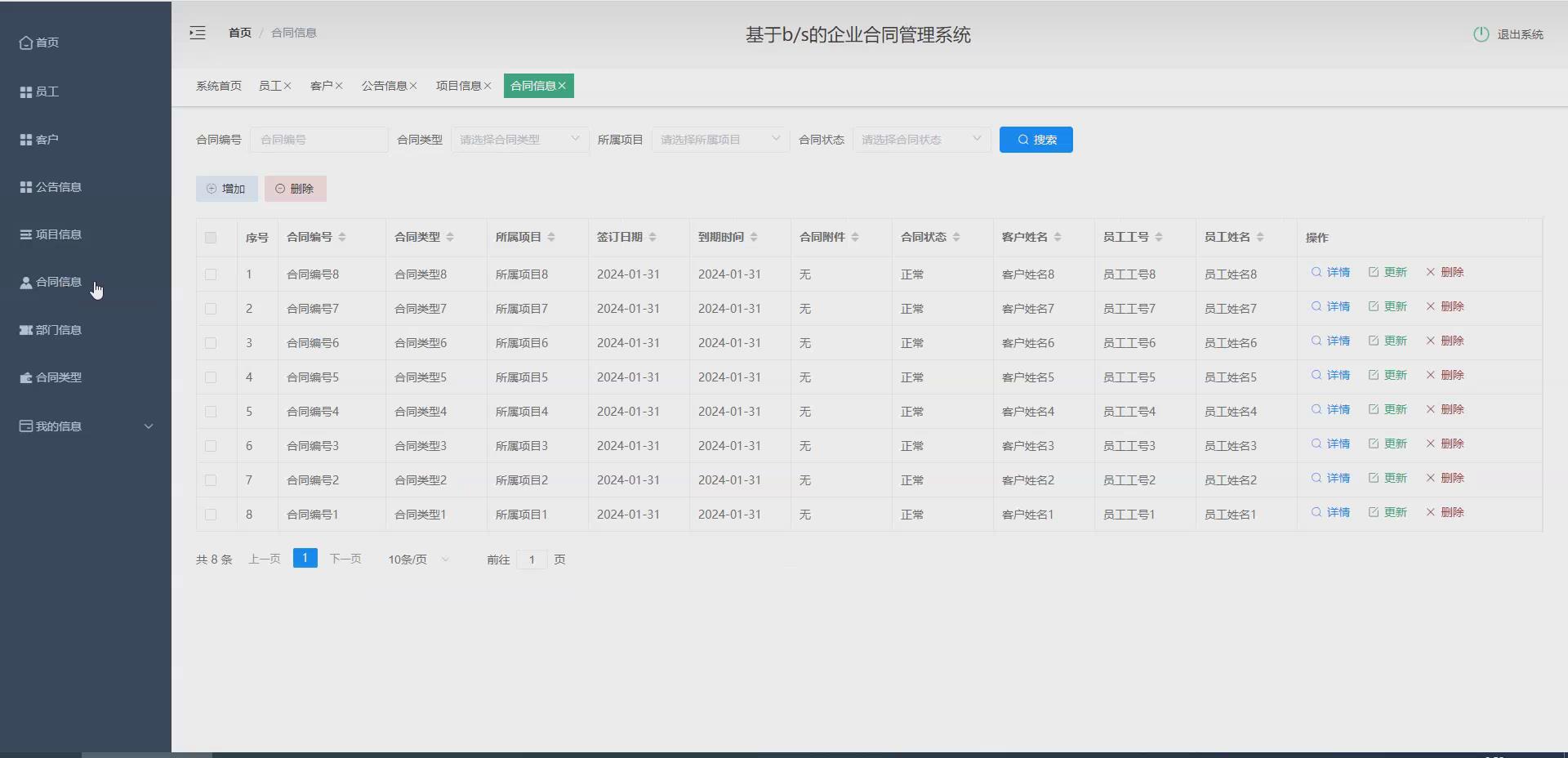The width and height of the screenshot is (1568, 758).
Task: Open the 首页 home icon in sidebar
Action: tap(25, 42)
